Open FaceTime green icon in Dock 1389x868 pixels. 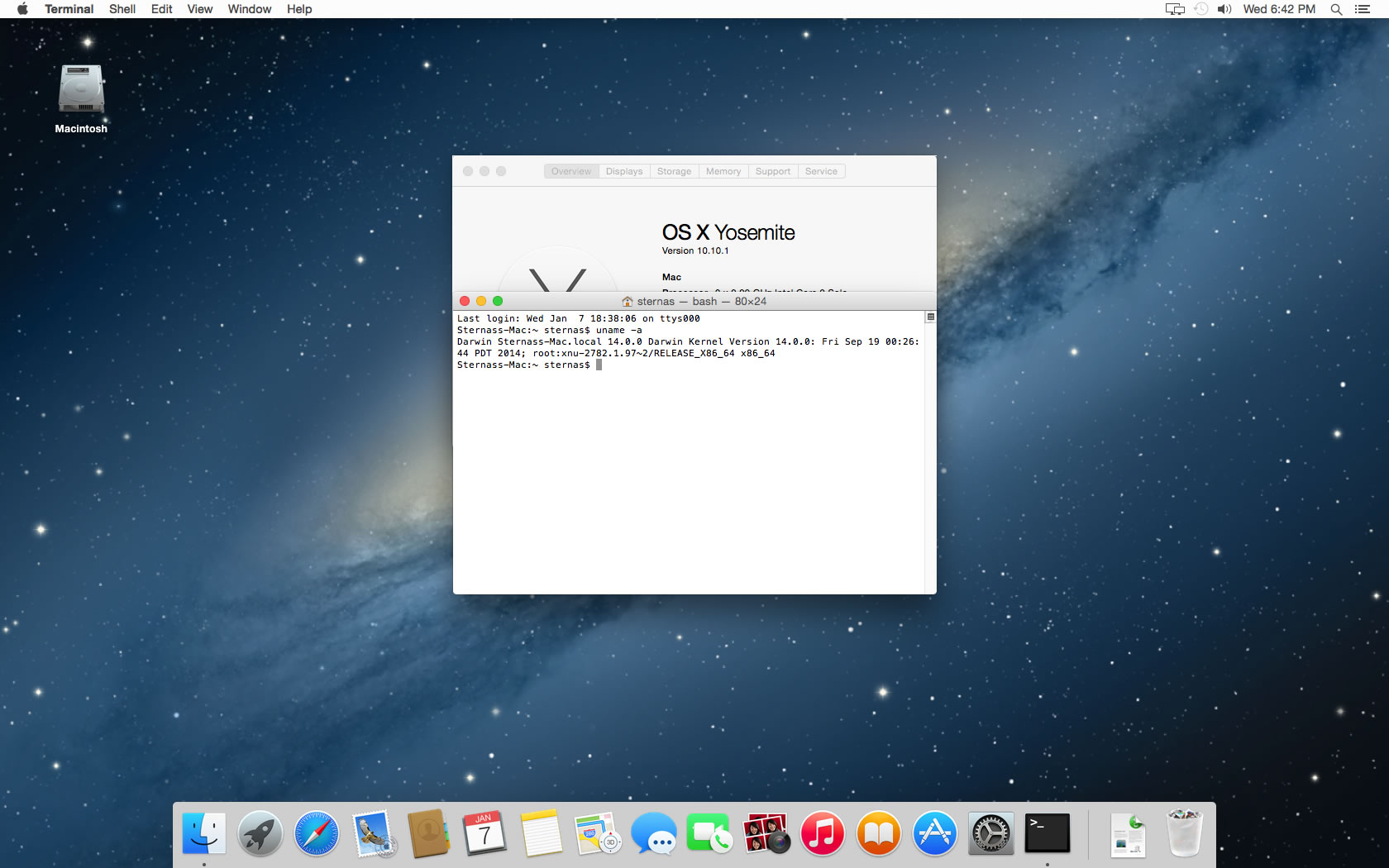tap(709, 833)
